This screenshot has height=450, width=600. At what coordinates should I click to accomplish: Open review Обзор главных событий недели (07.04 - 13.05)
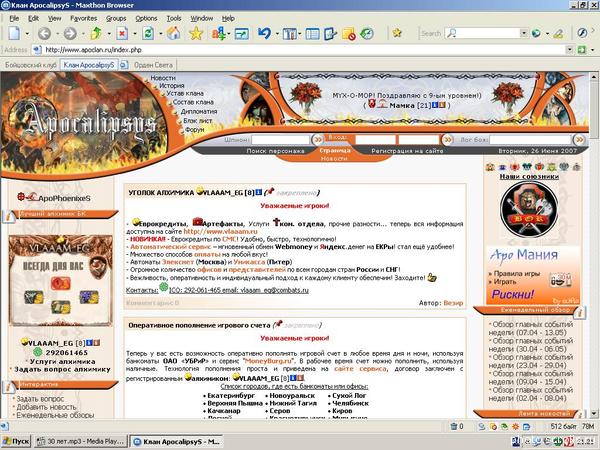[x=531, y=328]
